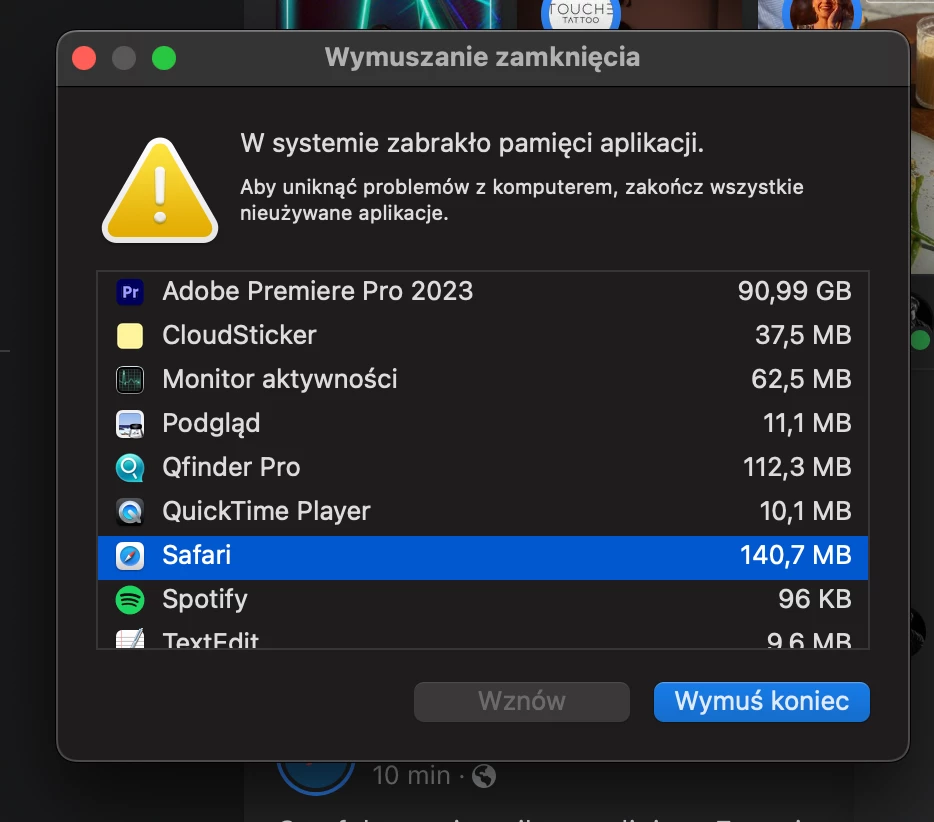This screenshot has height=822, width=934.
Task: Select the Adobe Premiere Pro 2023 row
Action: [483, 292]
